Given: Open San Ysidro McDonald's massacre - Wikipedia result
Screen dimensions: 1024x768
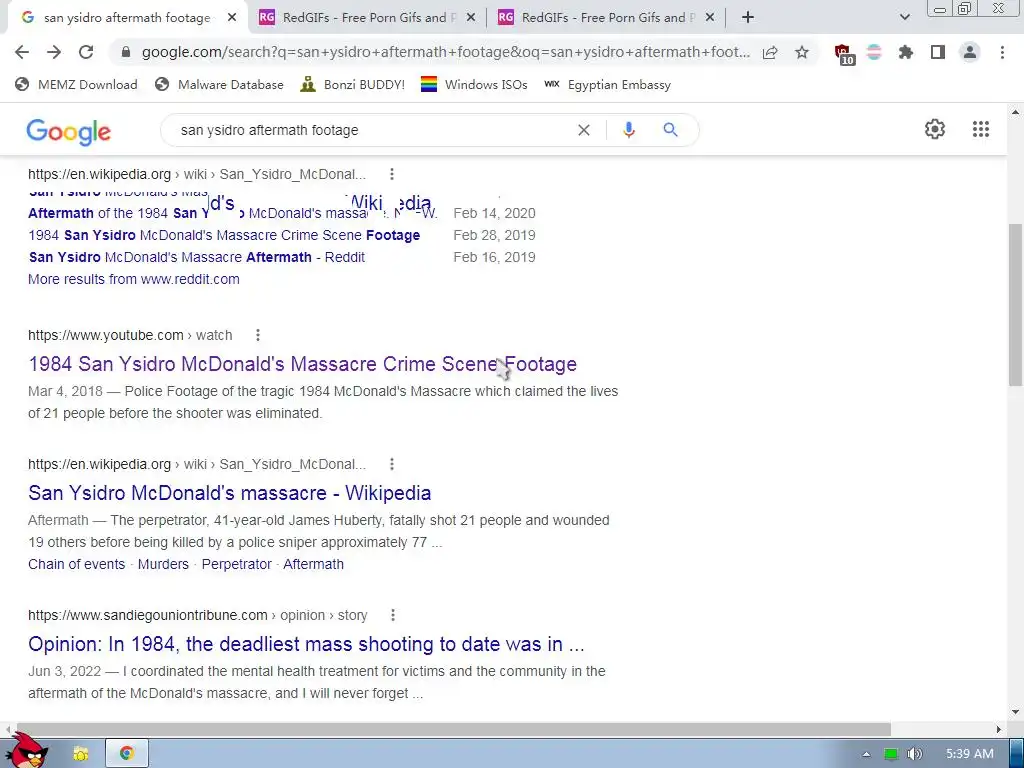Looking at the screenshot, I should [230, 493].
